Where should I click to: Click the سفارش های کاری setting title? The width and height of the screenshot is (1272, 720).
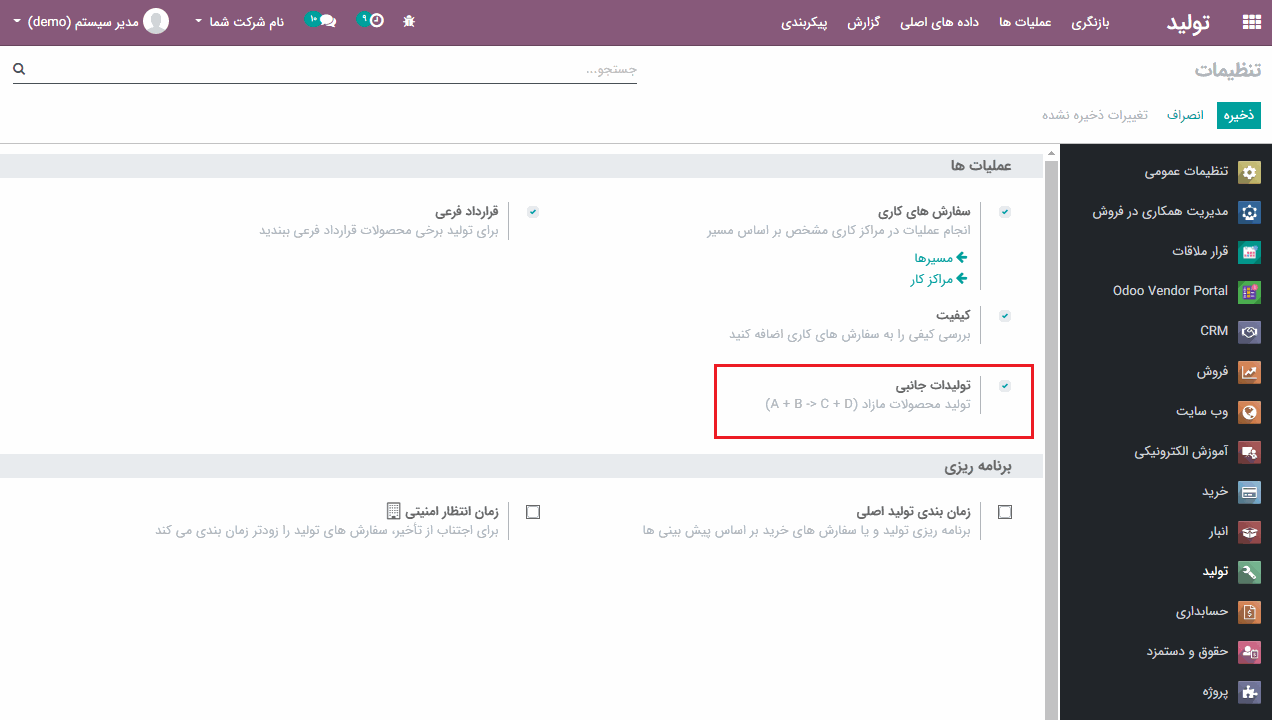(x=925, y=212)
